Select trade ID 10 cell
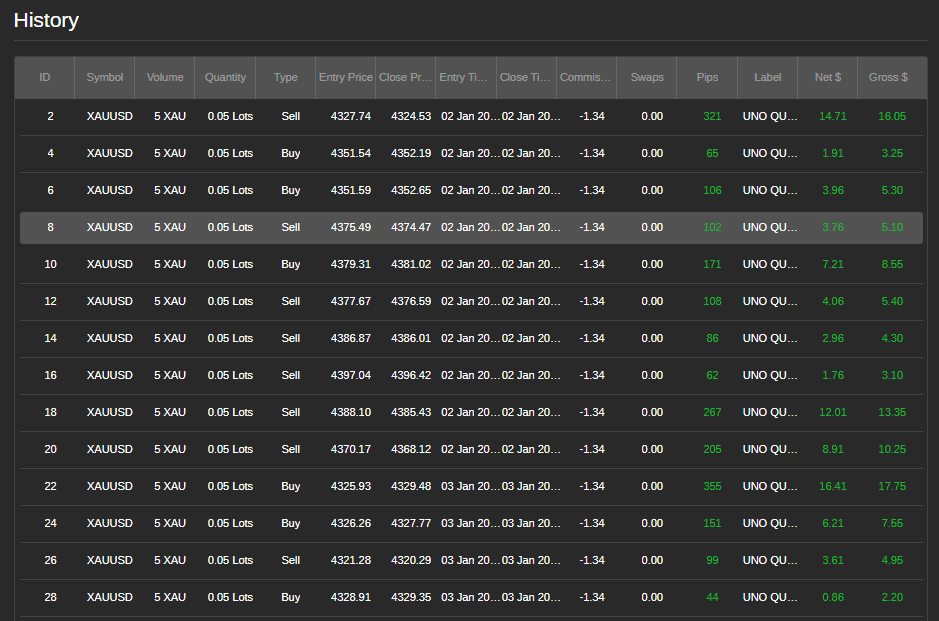Viewport: 939px width, 621px height. click(50, 264)
